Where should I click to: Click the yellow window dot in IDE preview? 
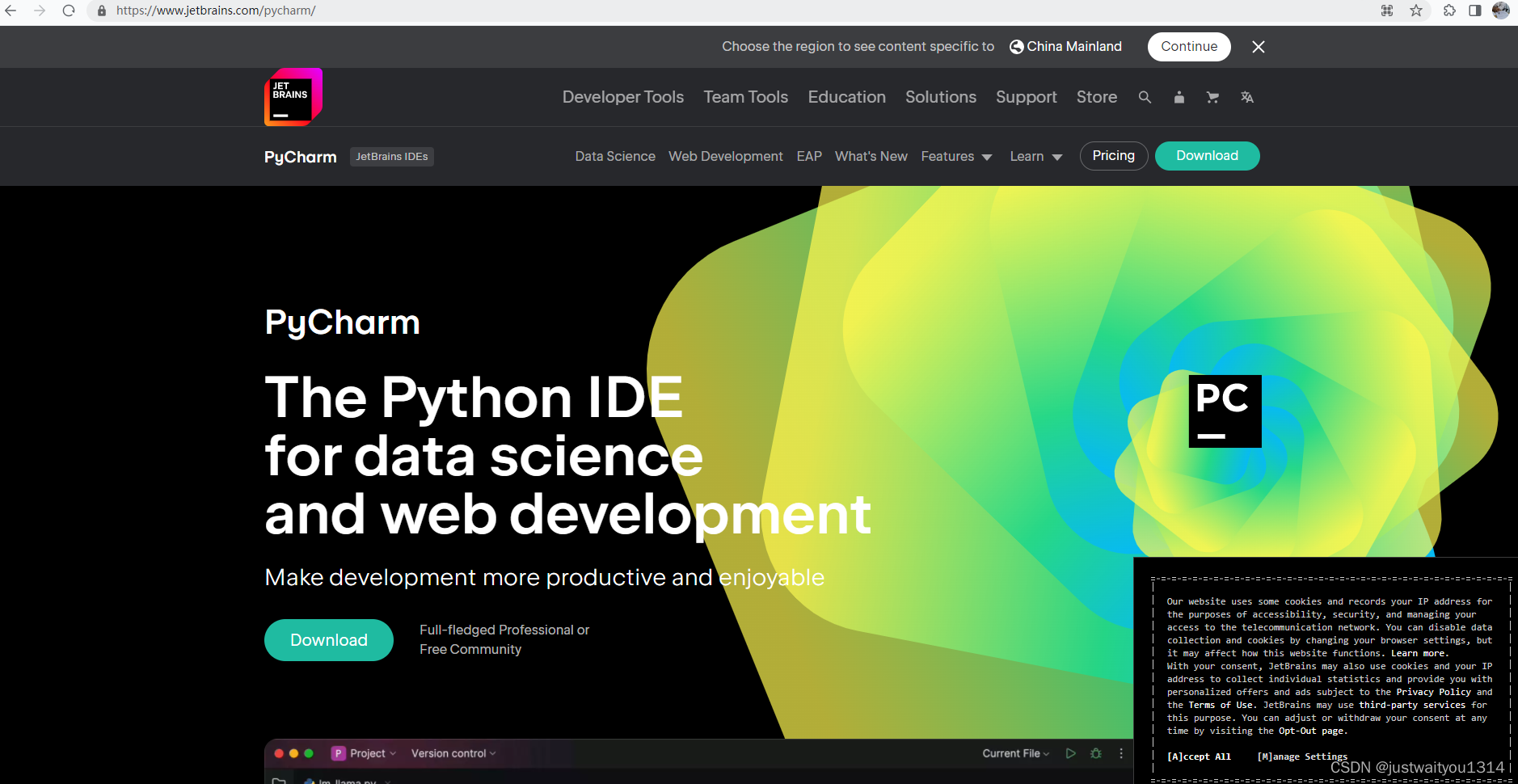pyautogui.click(x=294, y=753)
